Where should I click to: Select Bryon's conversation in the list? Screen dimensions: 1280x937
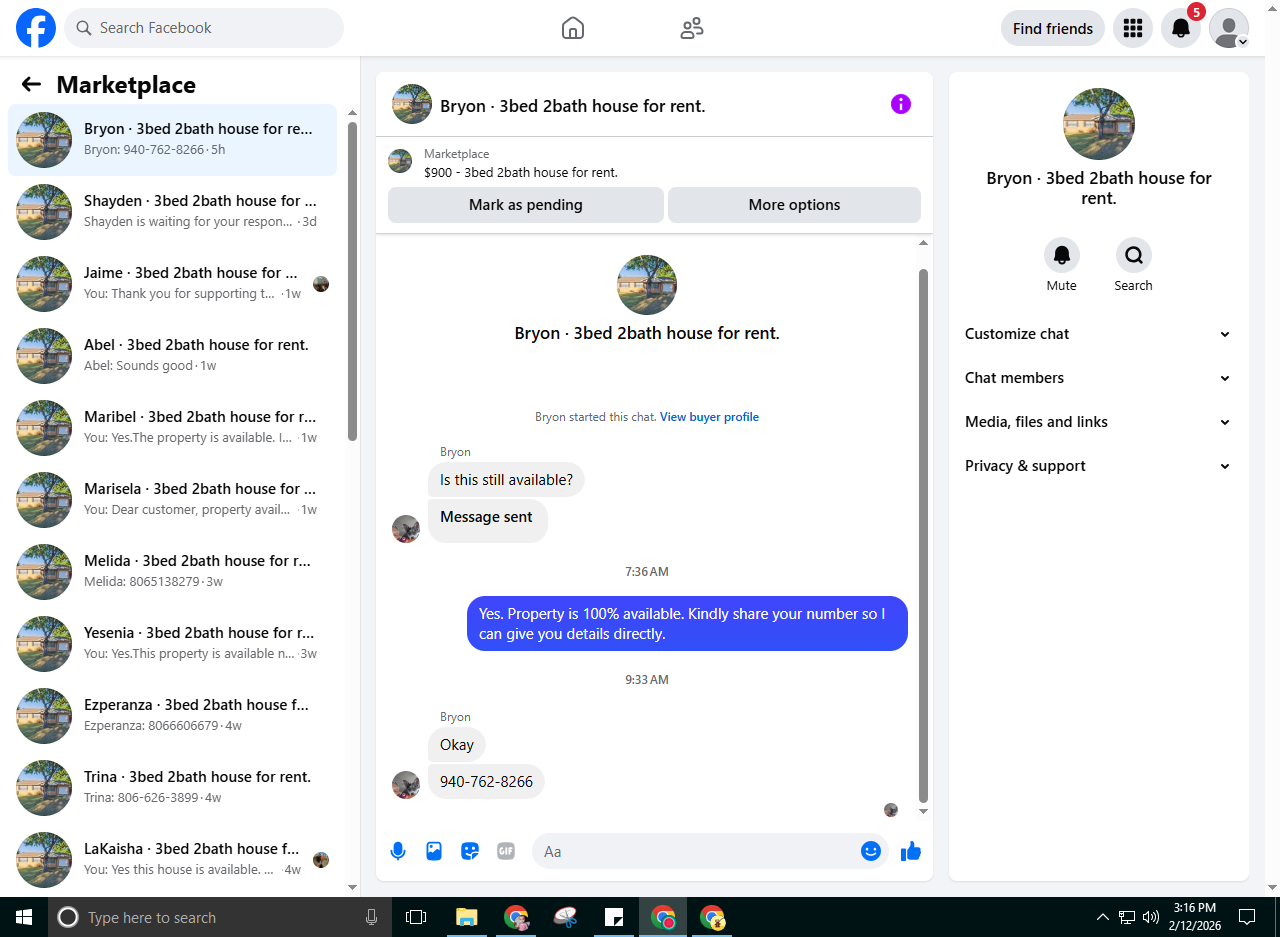(172, 140)
